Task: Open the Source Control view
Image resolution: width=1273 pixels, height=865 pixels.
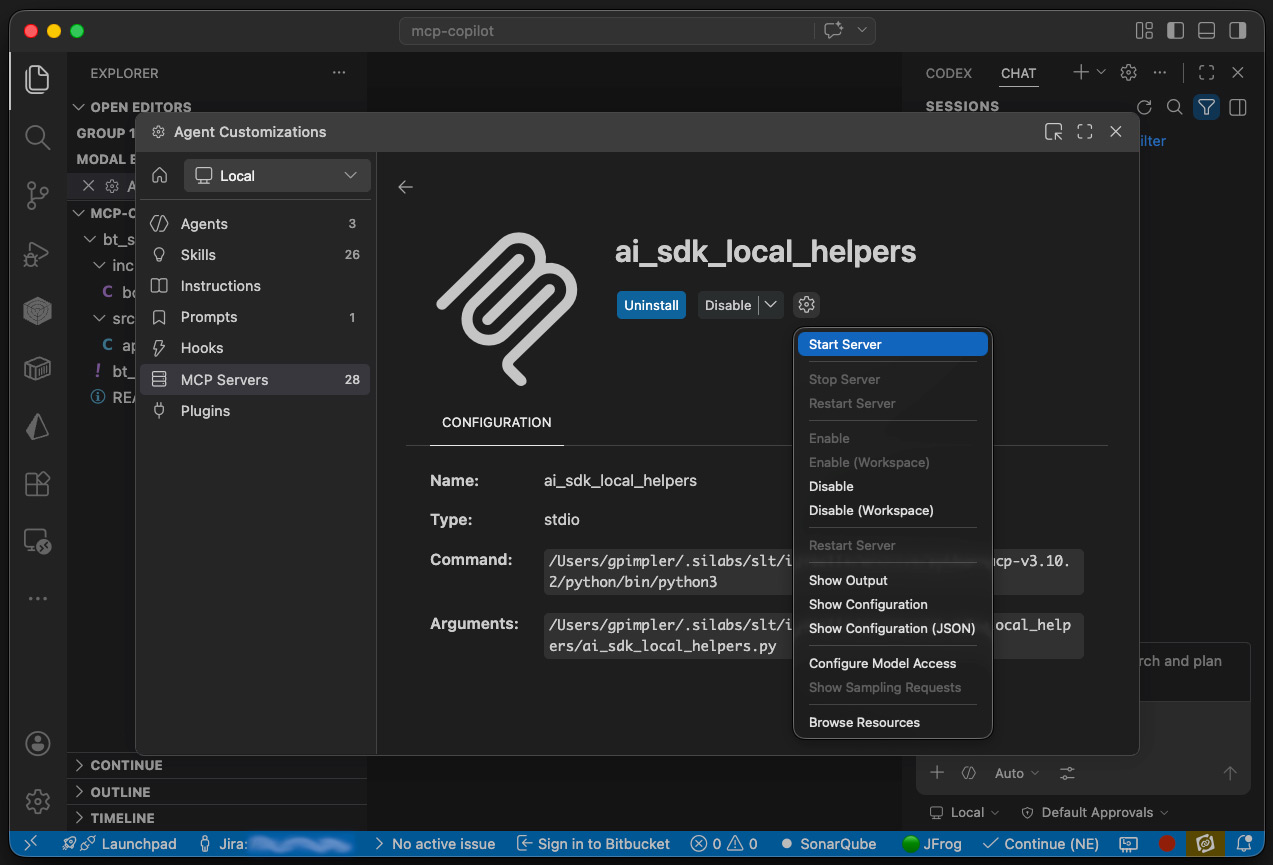Action: tap(37, 195)
